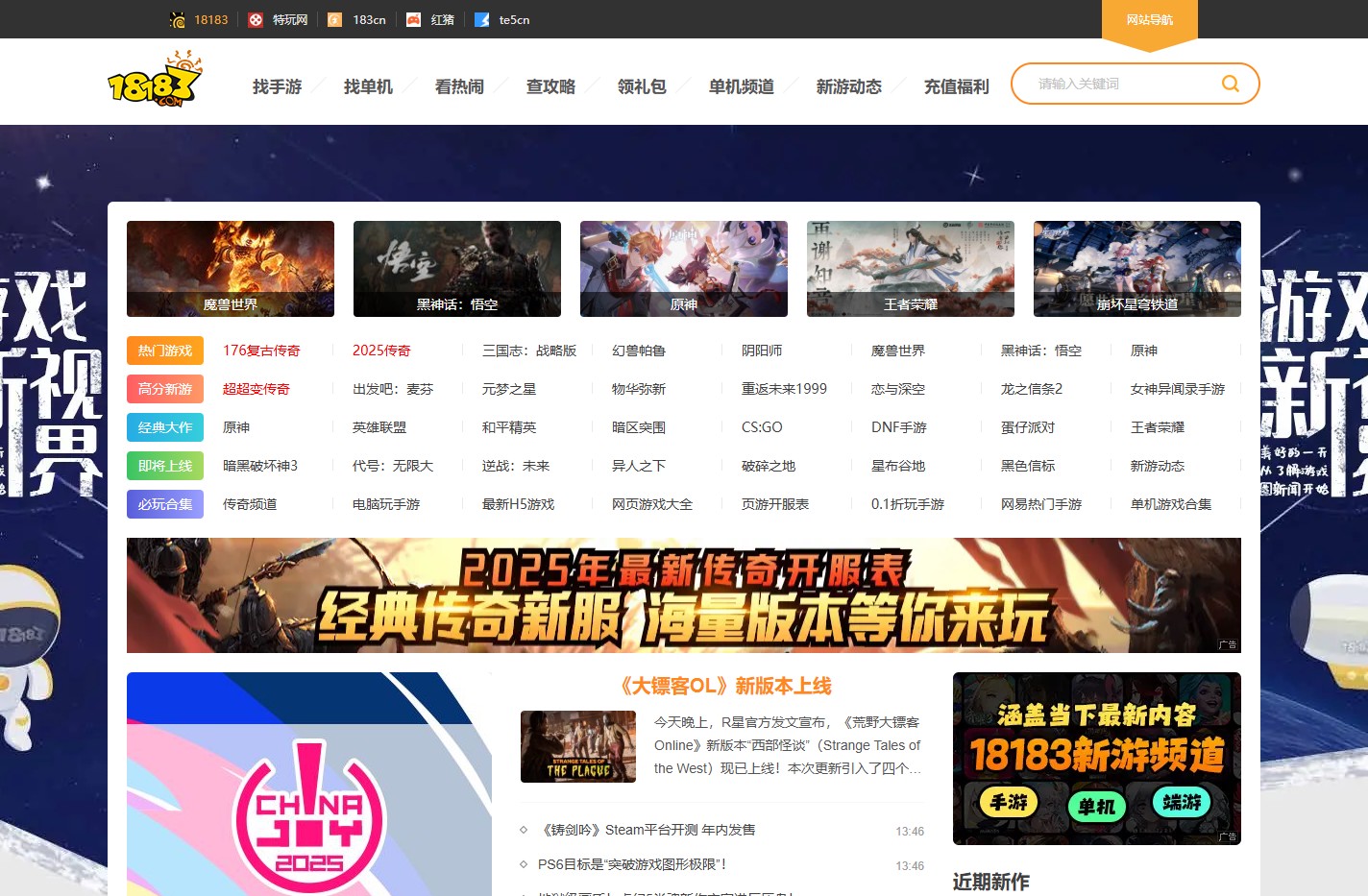
Task: Open the 原神 game thumbnail
Action: [x=684, y=269]
